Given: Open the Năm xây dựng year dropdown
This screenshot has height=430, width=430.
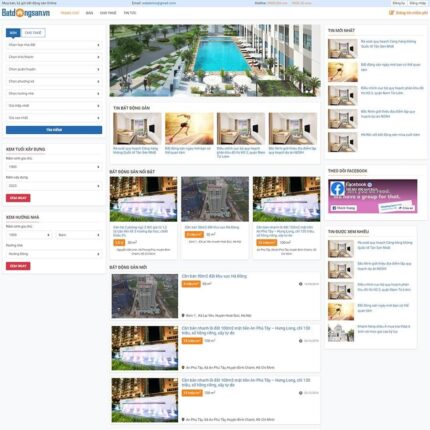Looking at the screenshot, I should (x=54, y=186).
